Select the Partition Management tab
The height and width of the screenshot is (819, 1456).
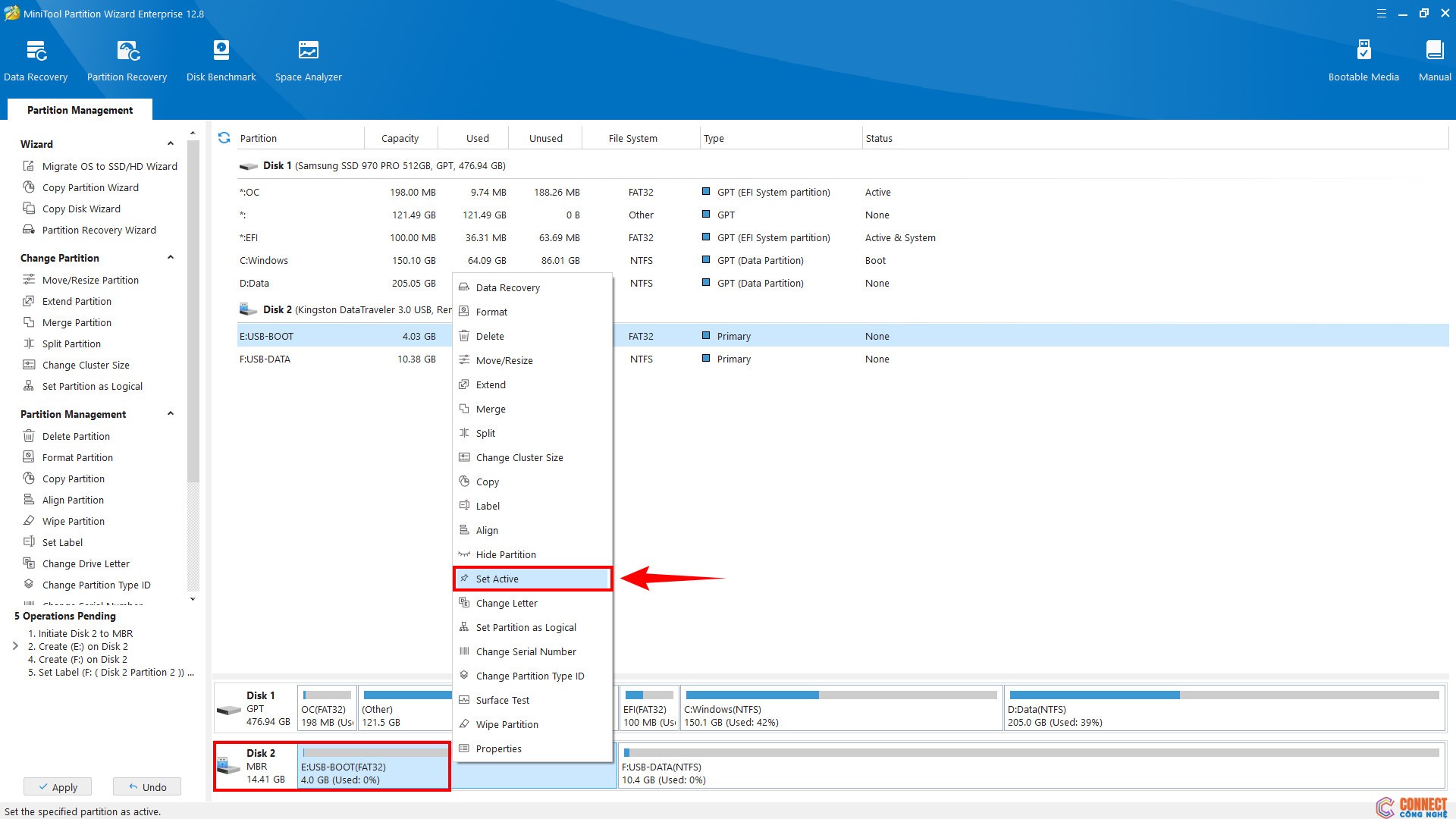pyautogui.click(x=80, y=110)
